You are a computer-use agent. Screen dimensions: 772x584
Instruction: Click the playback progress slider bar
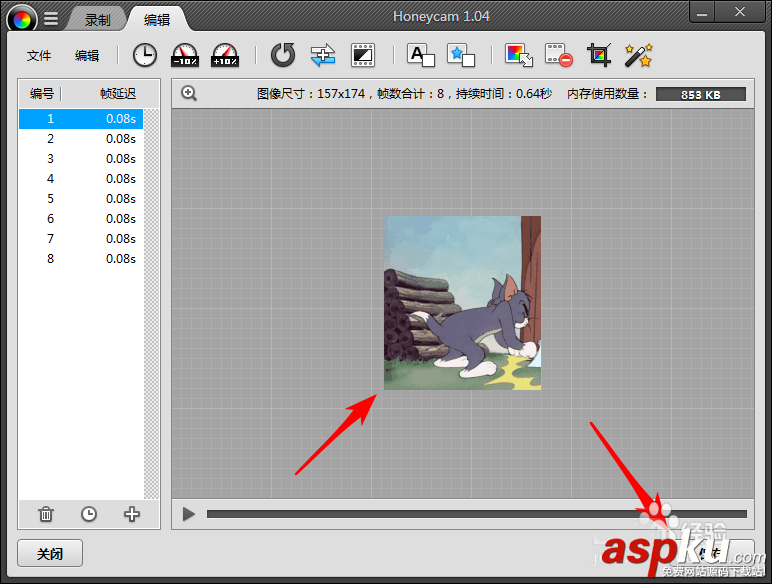point(477,514)
